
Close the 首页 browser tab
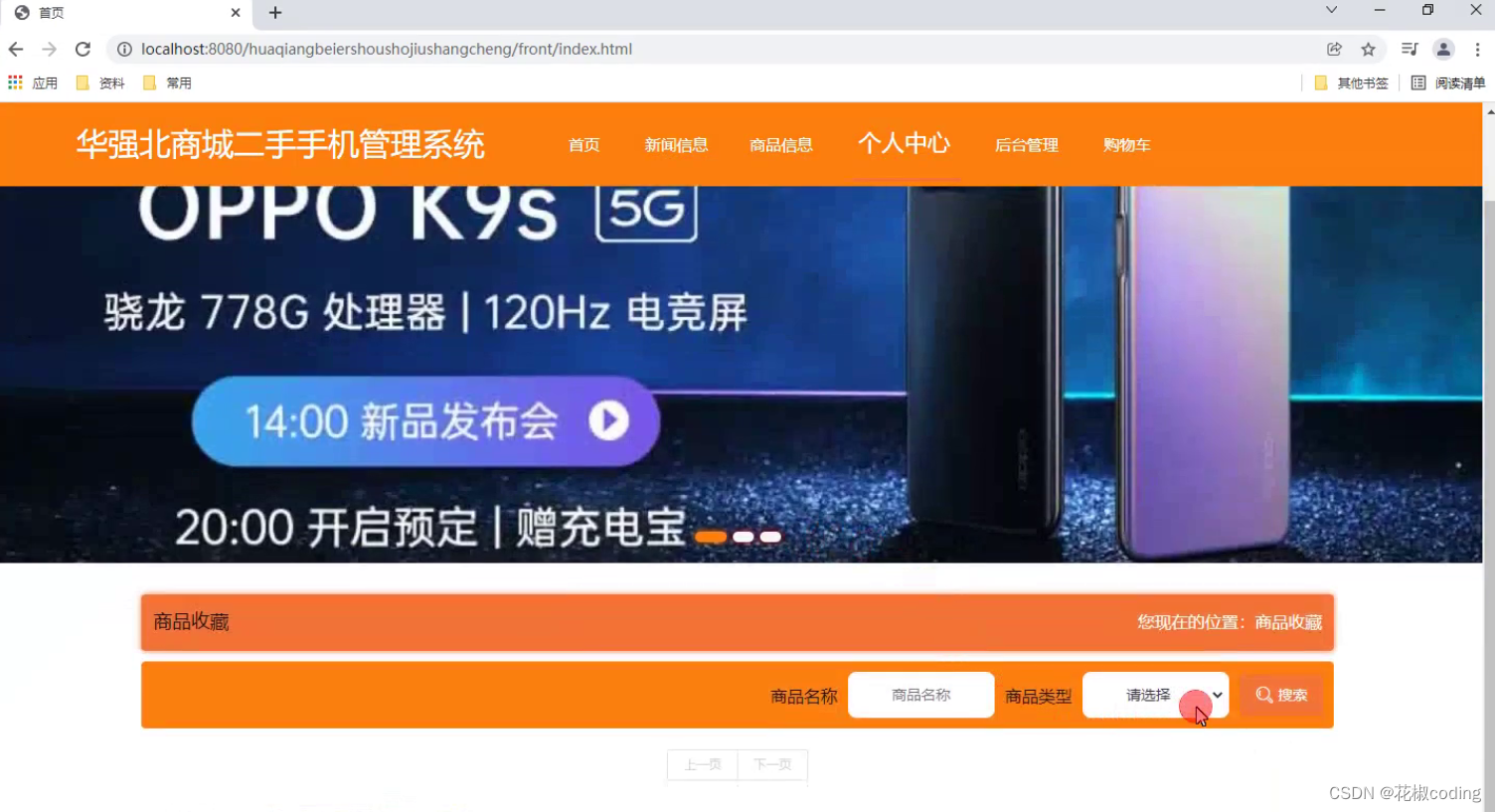pos(236,13)
